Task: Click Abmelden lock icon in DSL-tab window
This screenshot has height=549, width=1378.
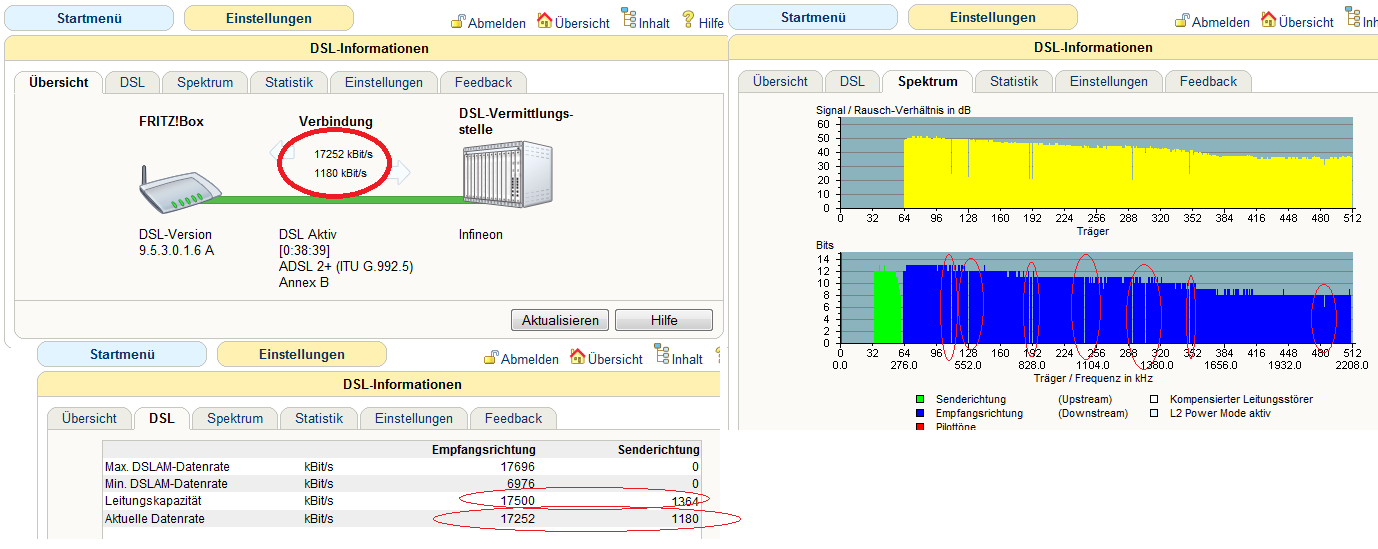Action: [491, 357]
